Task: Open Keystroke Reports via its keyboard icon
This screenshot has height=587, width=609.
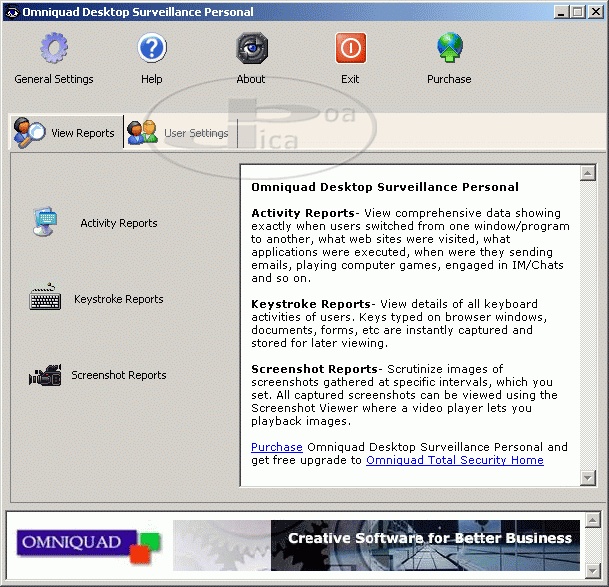Action: [46, 298]
